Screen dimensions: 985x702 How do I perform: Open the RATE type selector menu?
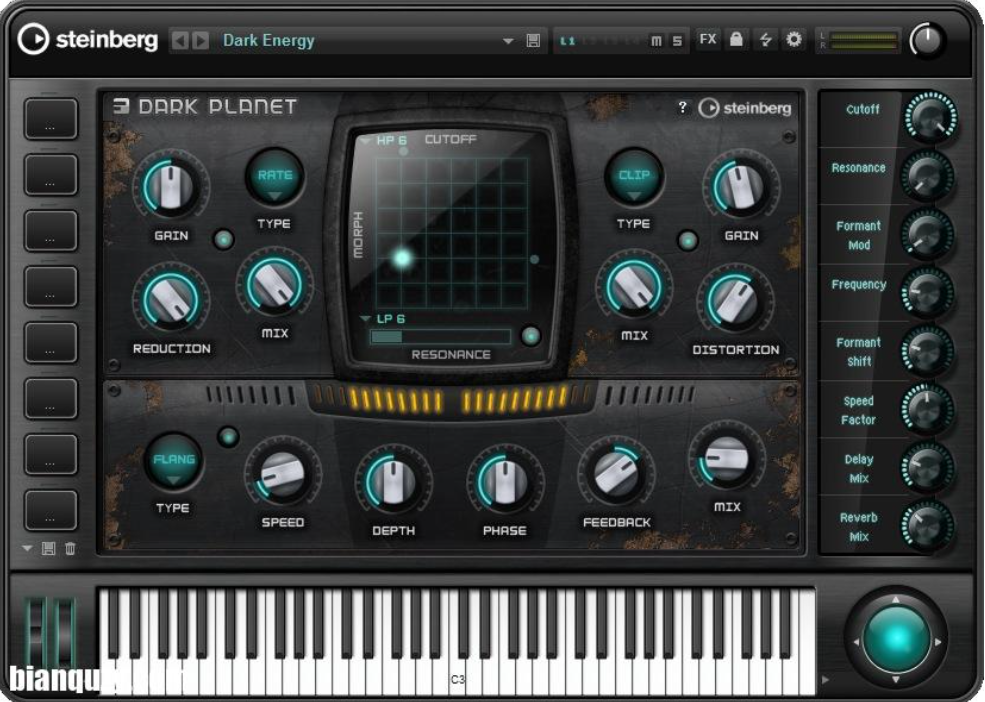tap(275, 179)
